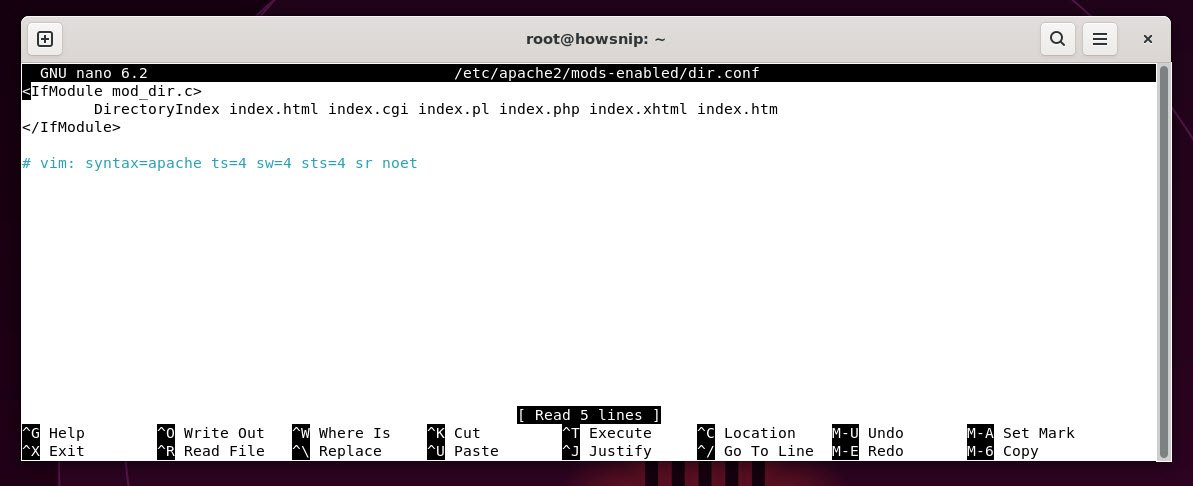Image resolution: width=1193 pixels, height=486 pixels.
Task: Close the terminal window
Action: click(1148, 39)
